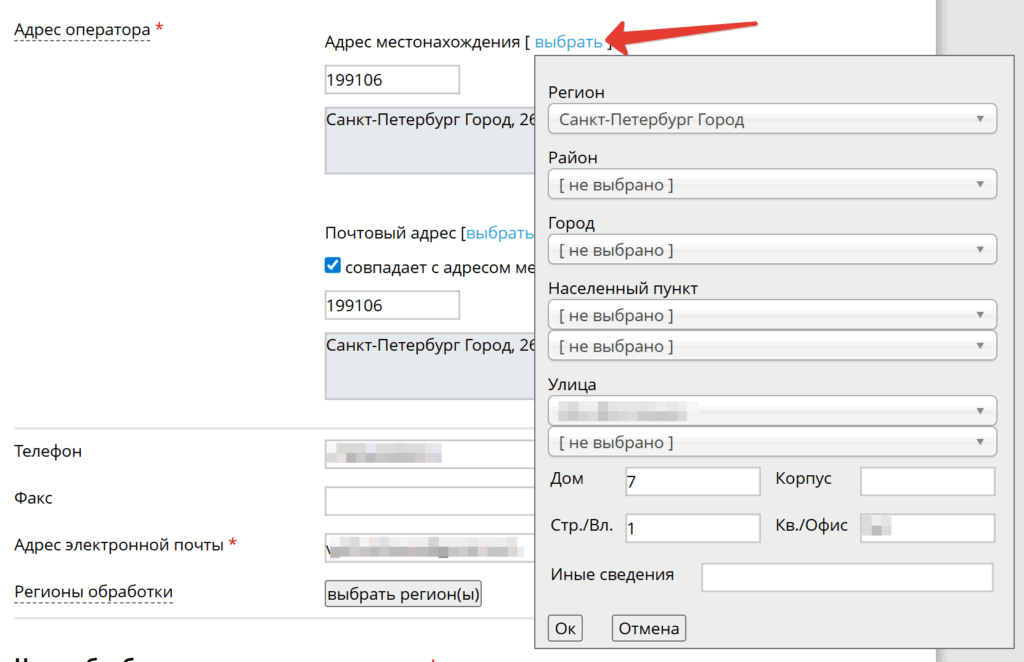Viewport: 1024px width, 662px height.
Task: Open the Город dropdown list
Action: (772, 250)
